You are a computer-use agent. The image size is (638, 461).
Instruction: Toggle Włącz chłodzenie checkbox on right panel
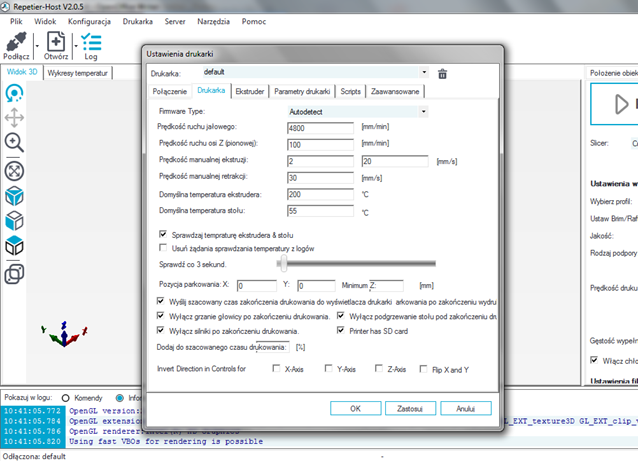pos(594,360)
